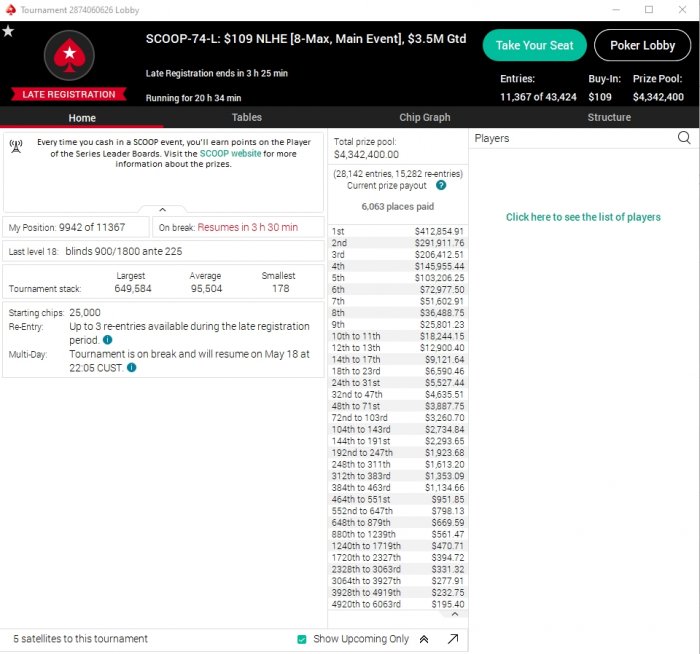Click the broadcast antenna announcement icon
Viewport: 700px width, 654px height.
(16, 146)
